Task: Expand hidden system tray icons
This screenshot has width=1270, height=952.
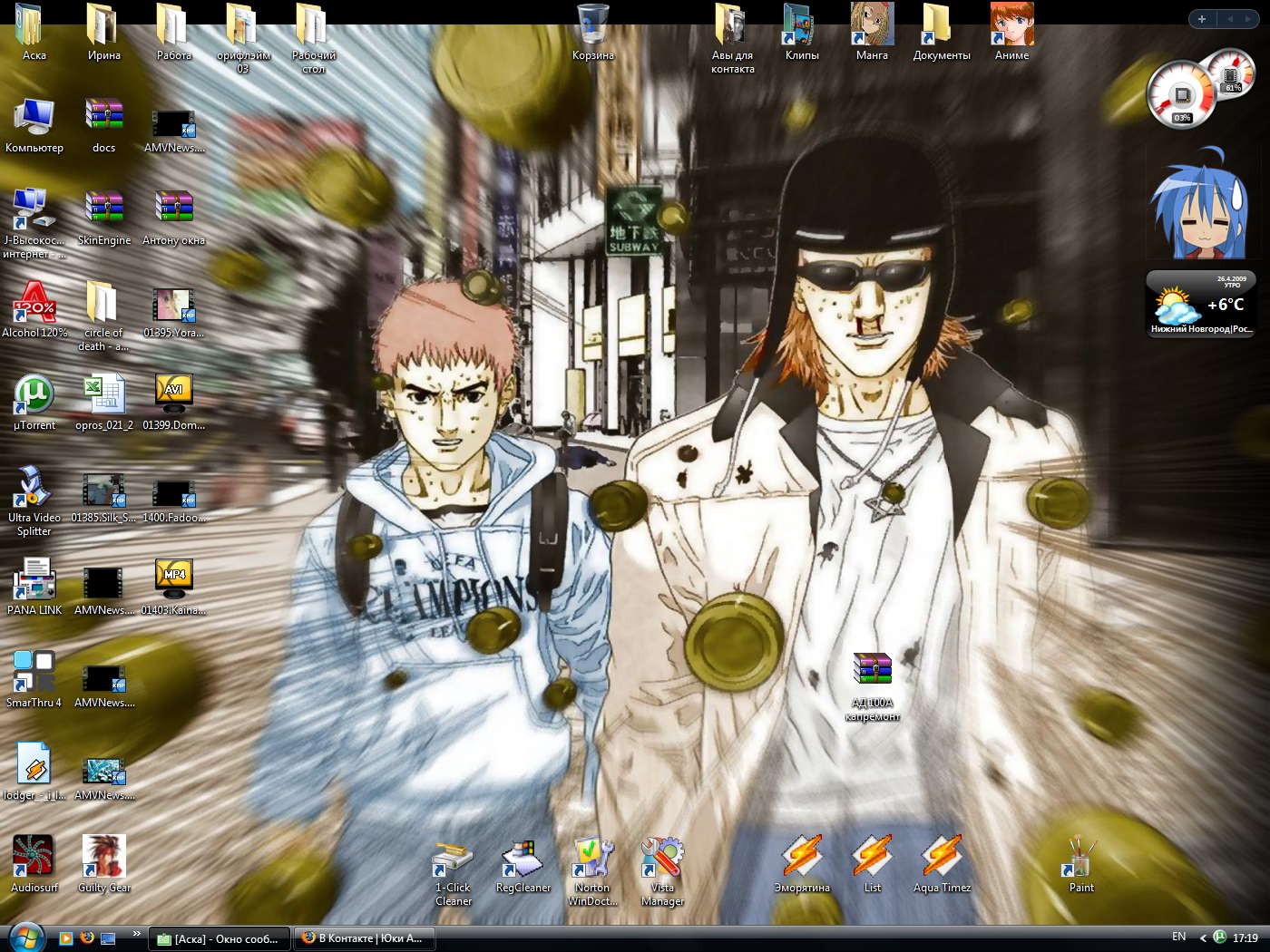Action: [1203, 938]
